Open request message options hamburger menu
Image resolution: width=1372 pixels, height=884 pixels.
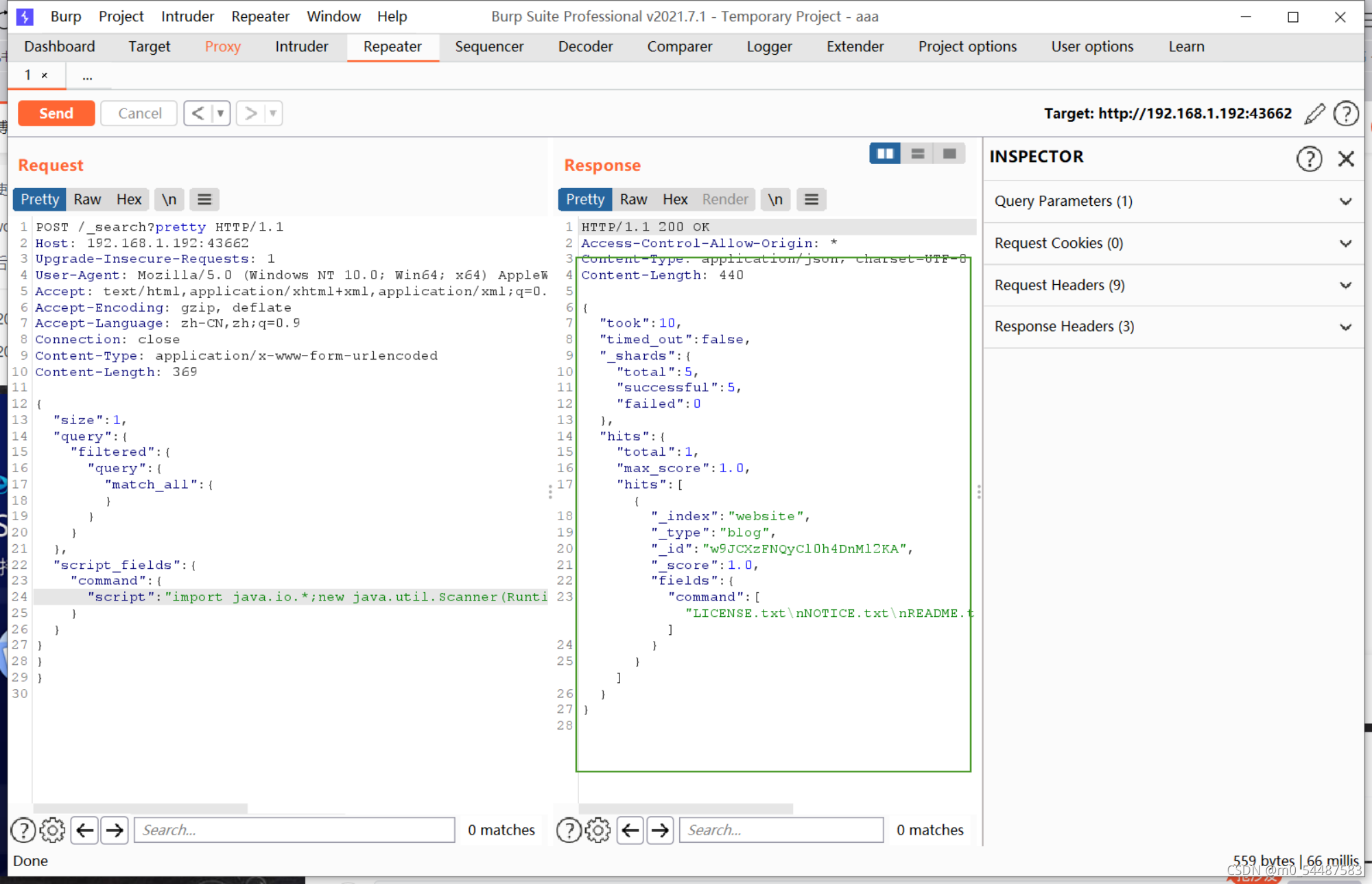204,200
